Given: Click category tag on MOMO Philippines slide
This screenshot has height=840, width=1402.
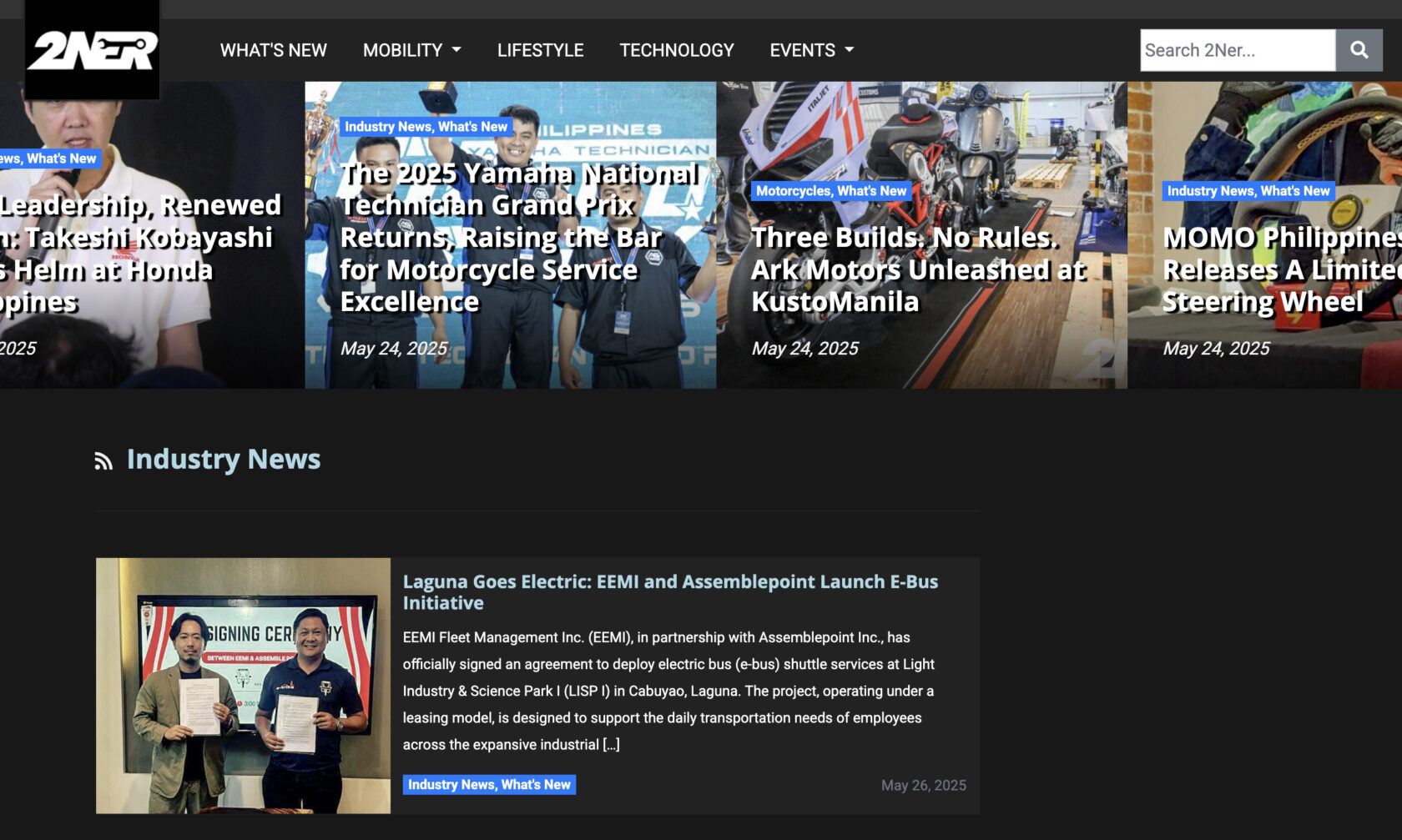Looking at the screenshot, I should tap(1248, 191).
